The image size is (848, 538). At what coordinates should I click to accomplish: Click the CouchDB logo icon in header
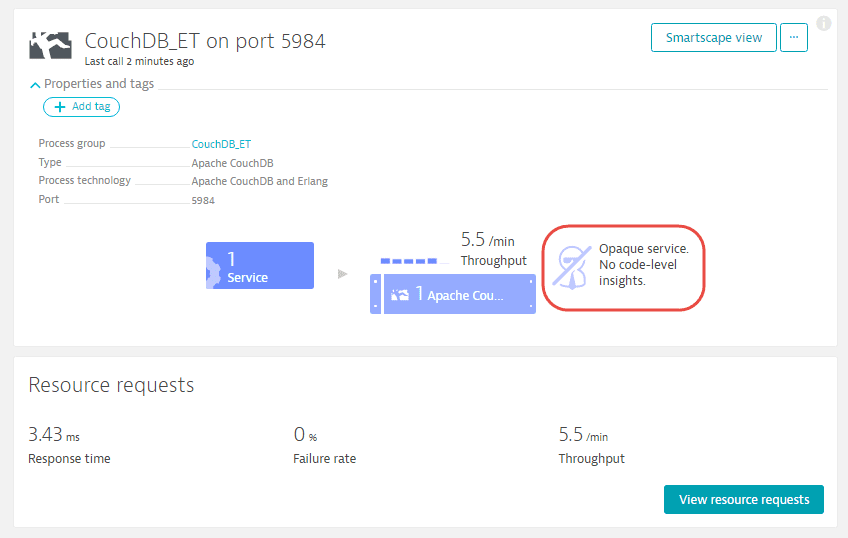[x=50, y=45]
